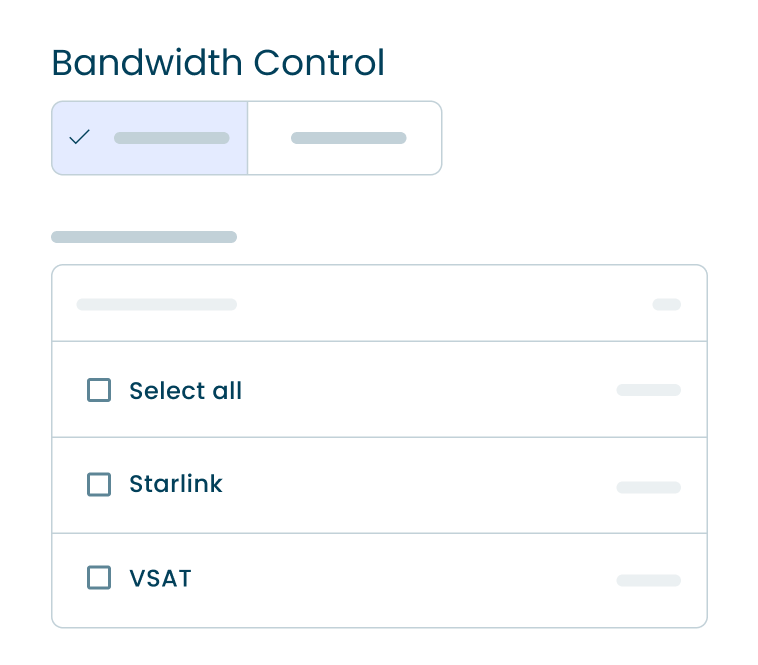The height and width of the screenshot is (665, 758).
Task: Click the value placeholder in Select all row
Action: (x=648, y=390)
